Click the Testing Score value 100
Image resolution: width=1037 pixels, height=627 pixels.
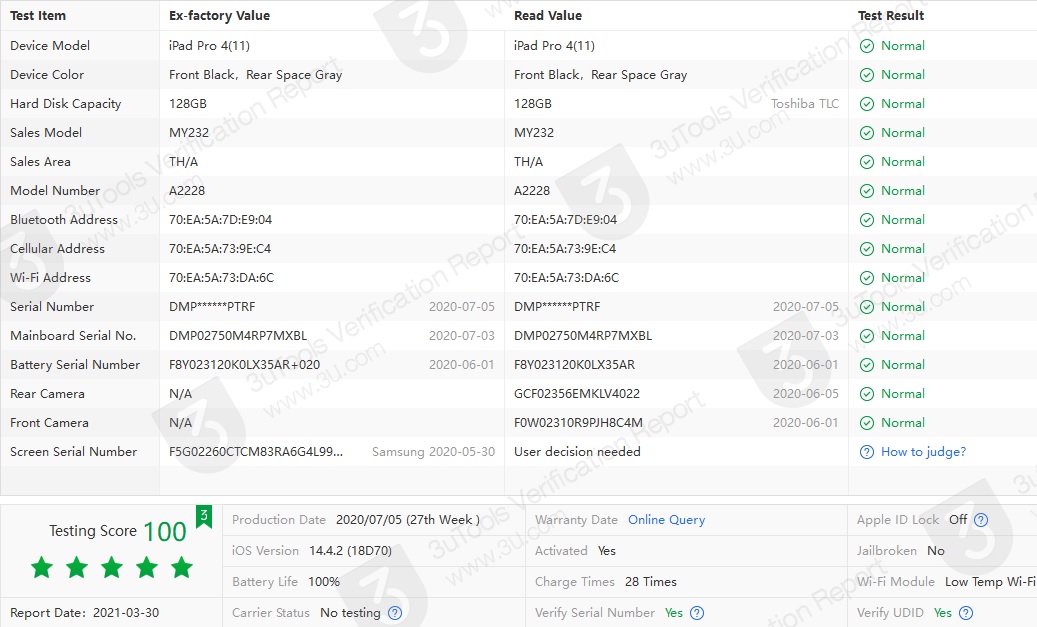165,532
